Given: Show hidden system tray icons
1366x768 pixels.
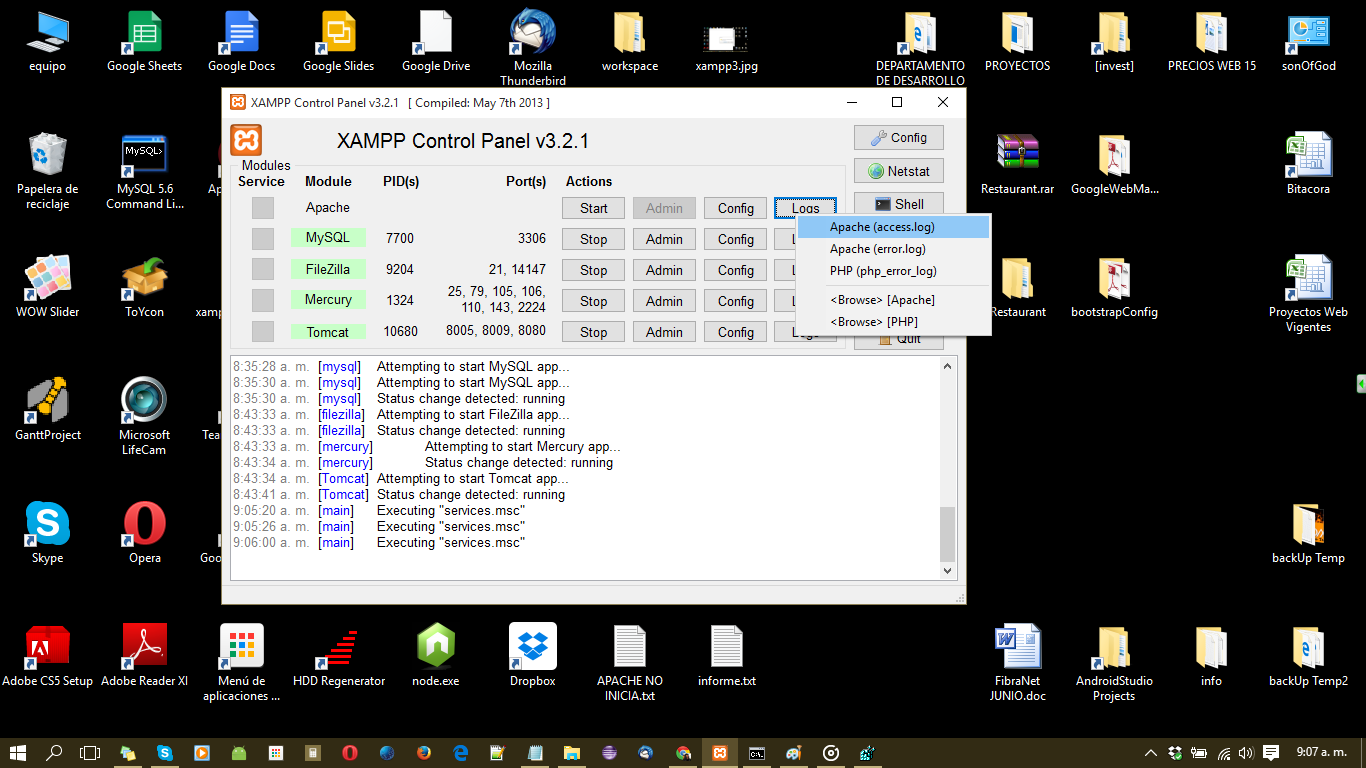Looking at the screenshot, I should pos(1151,753).
